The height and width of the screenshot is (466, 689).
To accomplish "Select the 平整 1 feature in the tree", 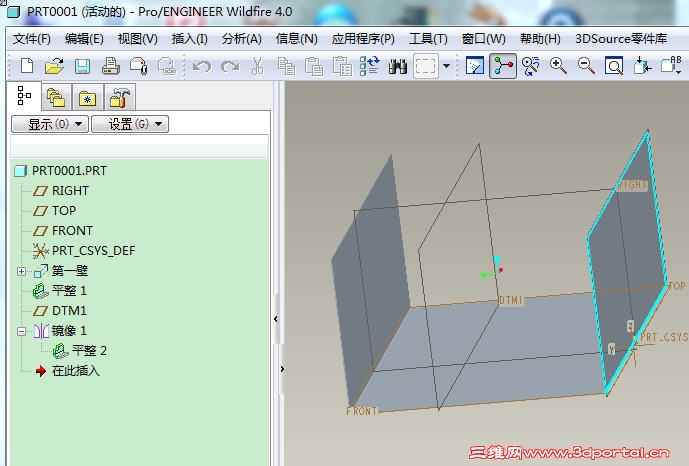I will [x=60, y=291].
